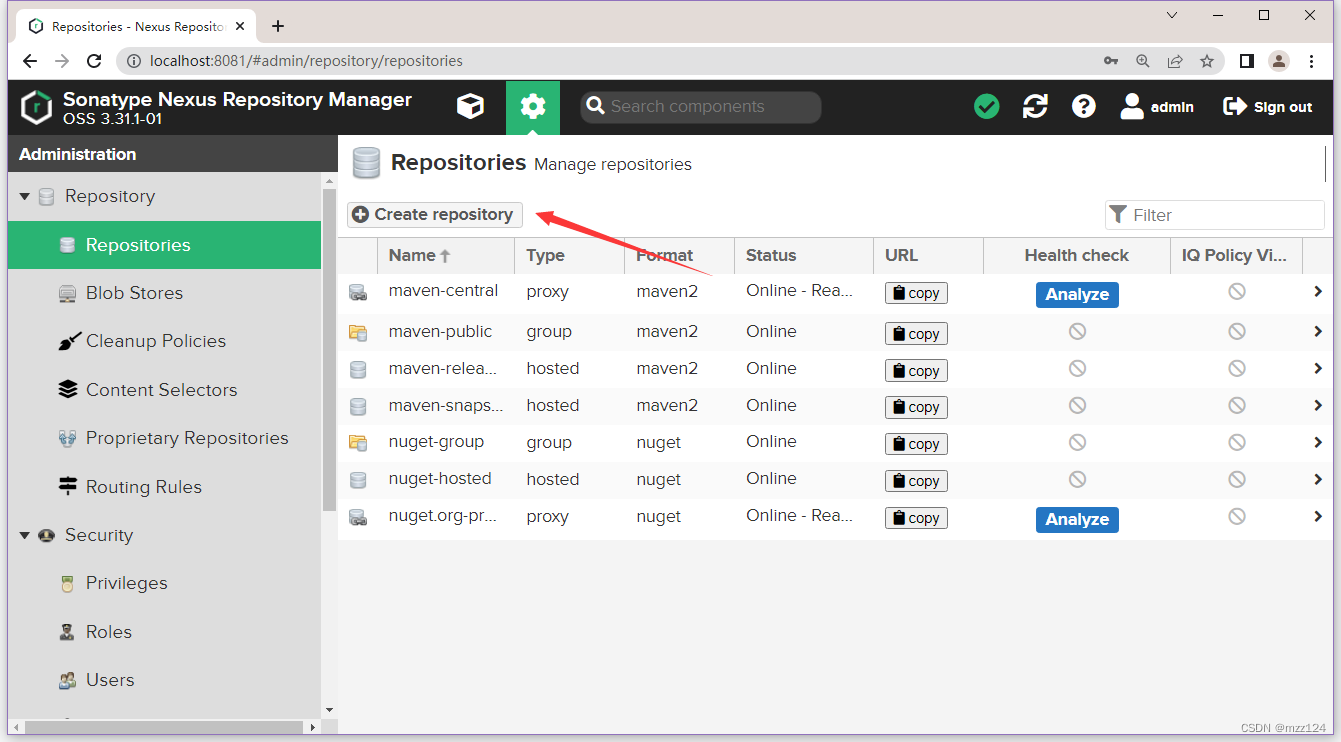Click the vertical scrollbar of the sidebar

pyautogui.click(x=330, y=350)
